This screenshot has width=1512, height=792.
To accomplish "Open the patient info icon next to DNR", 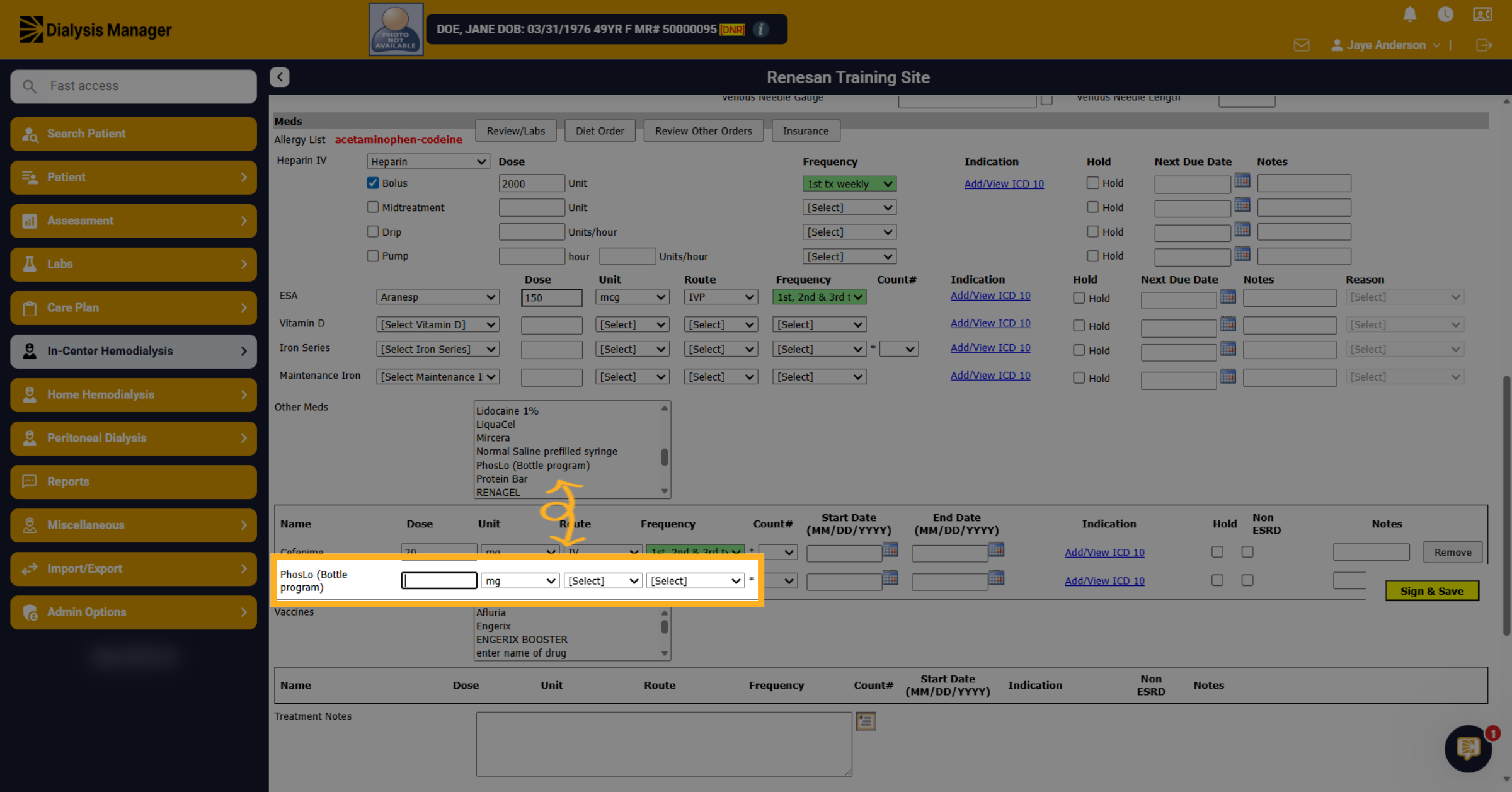I will coord(761,29).
